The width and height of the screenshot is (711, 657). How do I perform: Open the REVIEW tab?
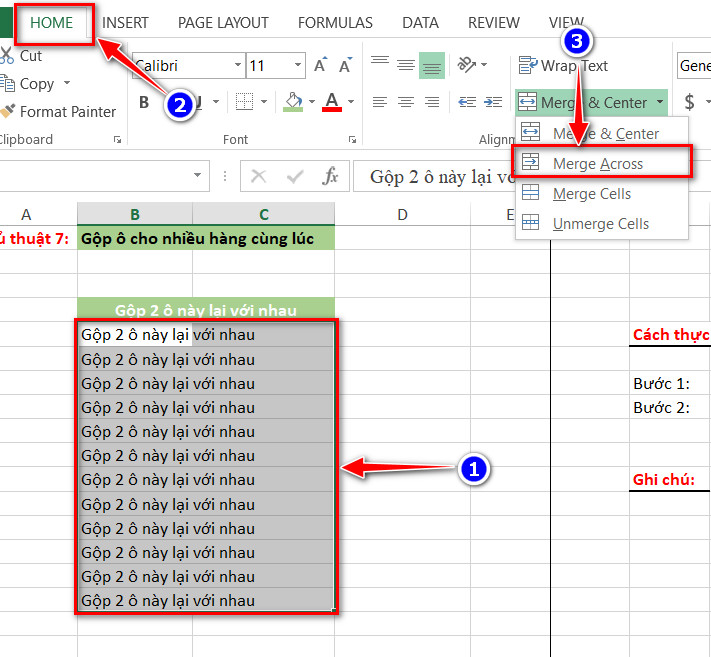coord(494,23)
